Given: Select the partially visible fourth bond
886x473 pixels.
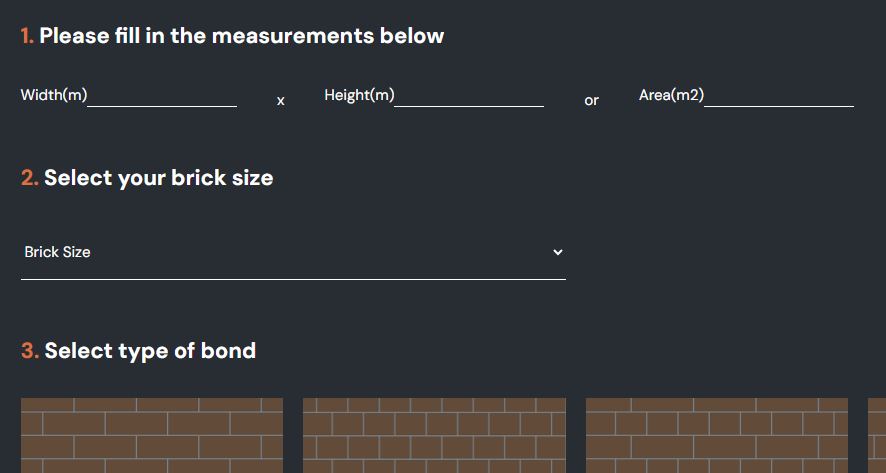Looking at the screenshot, I should [x=877, y=435].
